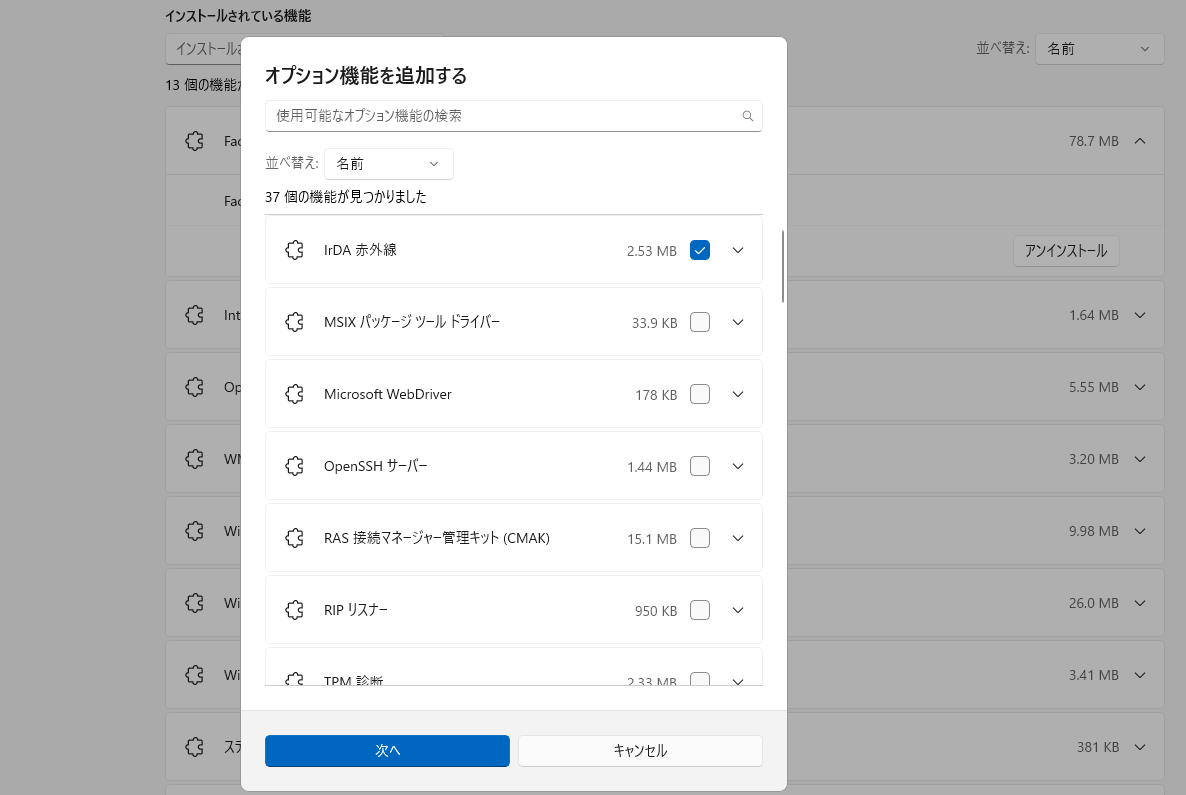1186x795 pixels.
Task: Uncheck the IrDA 赤外線 checkbox
Action: [x=700, y=250]
